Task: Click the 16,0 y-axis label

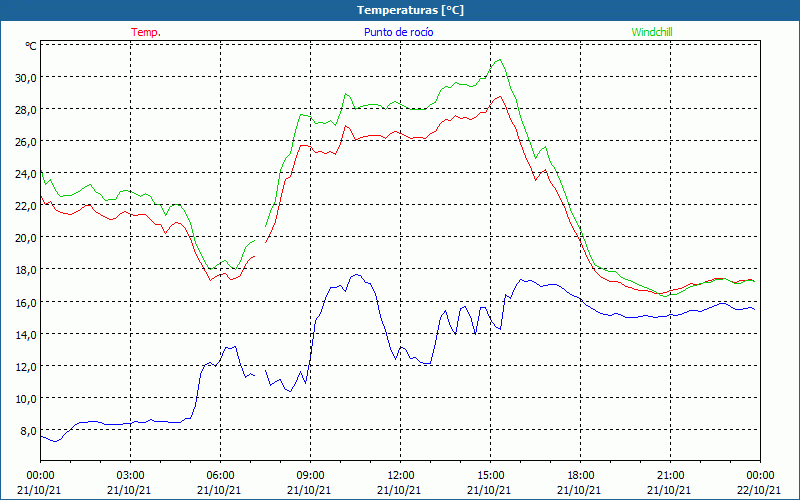Action: [26, 303]
